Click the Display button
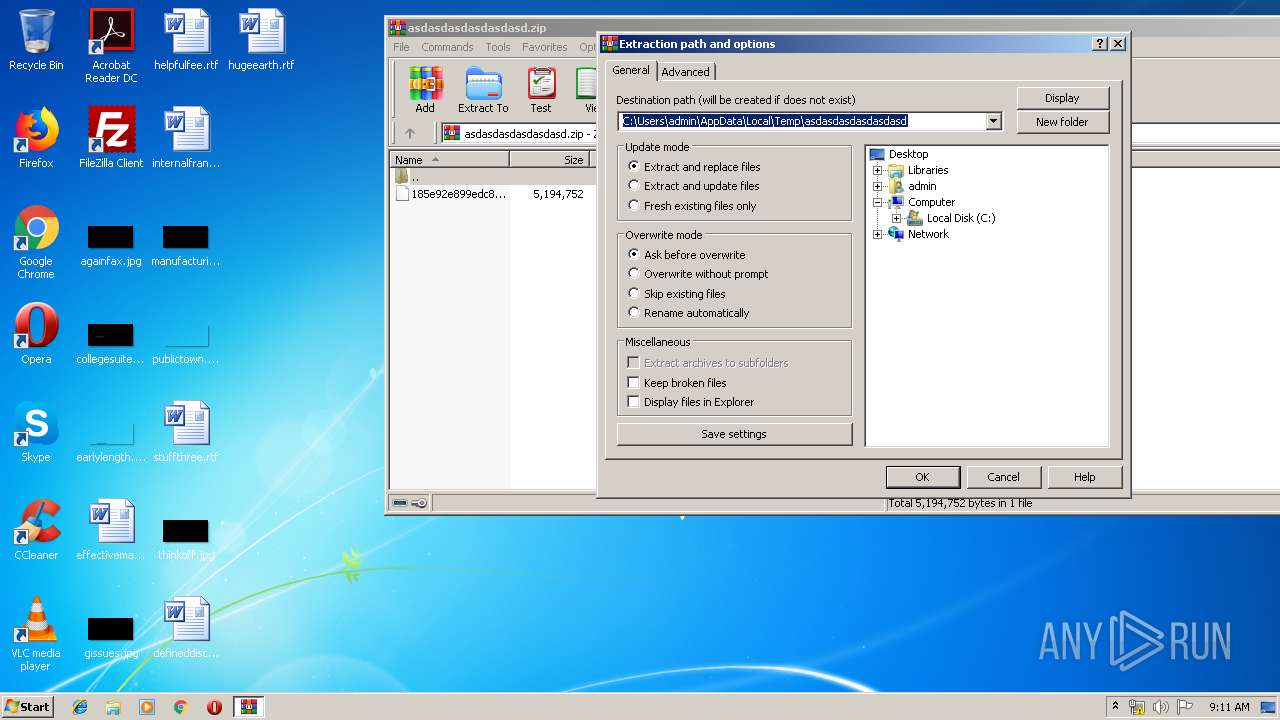The height and width of the screenshot is (720, 1280). pos(1062,98)
